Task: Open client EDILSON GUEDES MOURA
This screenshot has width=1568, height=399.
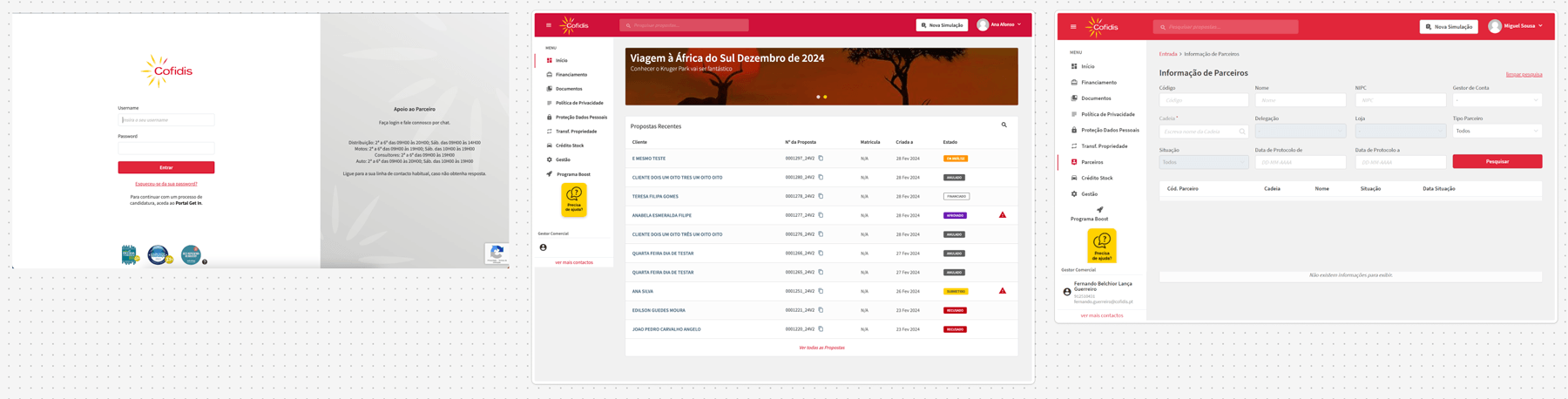Action: (x=659, y=310)
